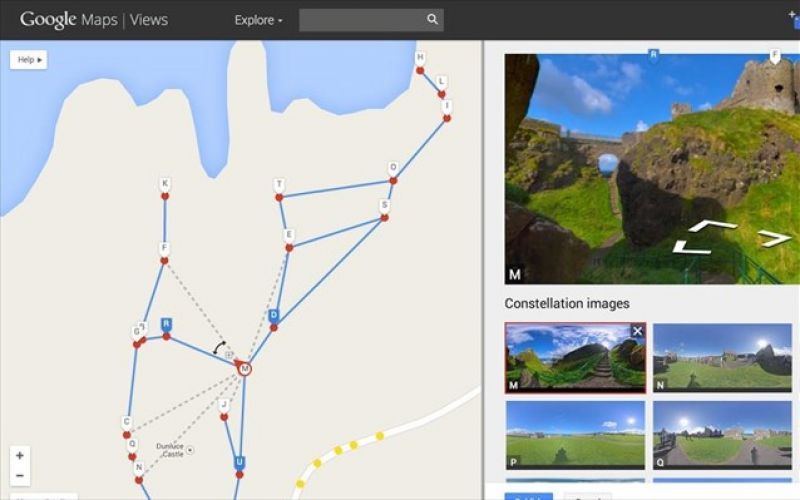Expand the Help panel
The height and width of the screenshot is (500, 800).
point(29,60)
